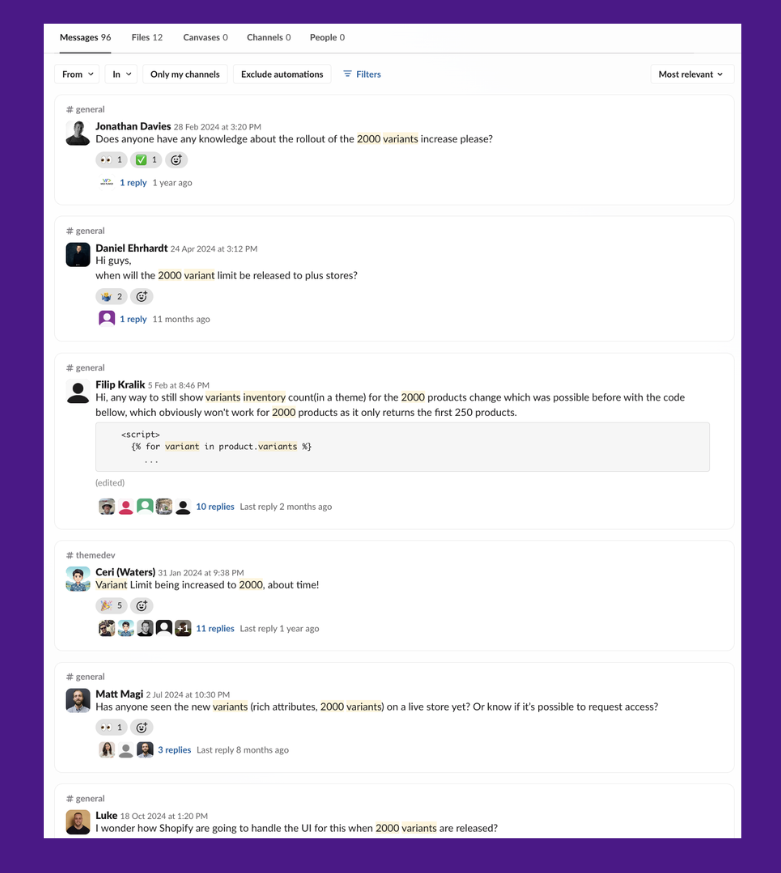Open the Filters icon button

tap(362, 74)
